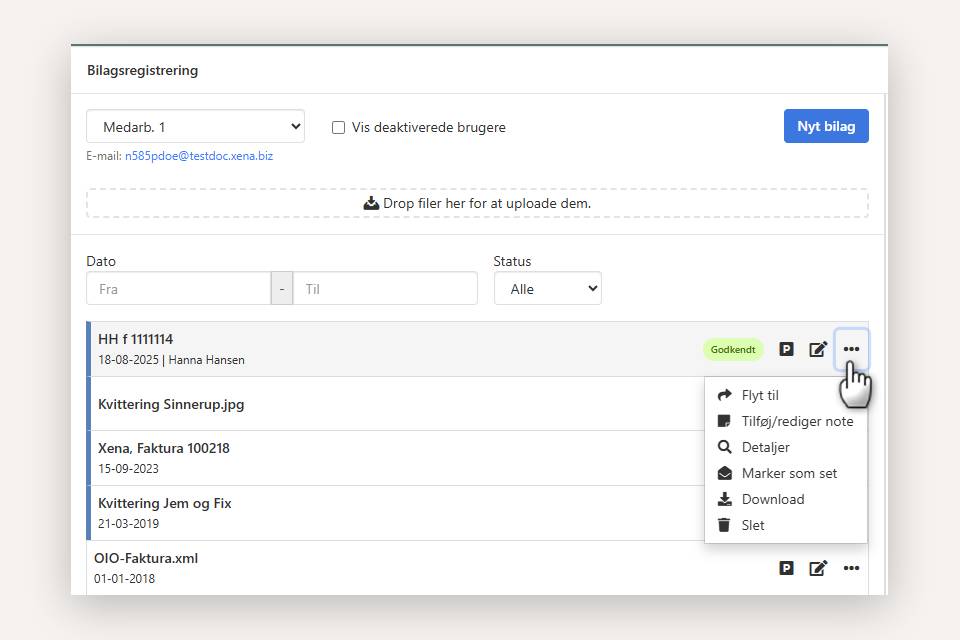The image size is (960, 640).
Task: Choose Download from the context menu
Action: click(x=772, y=499)
